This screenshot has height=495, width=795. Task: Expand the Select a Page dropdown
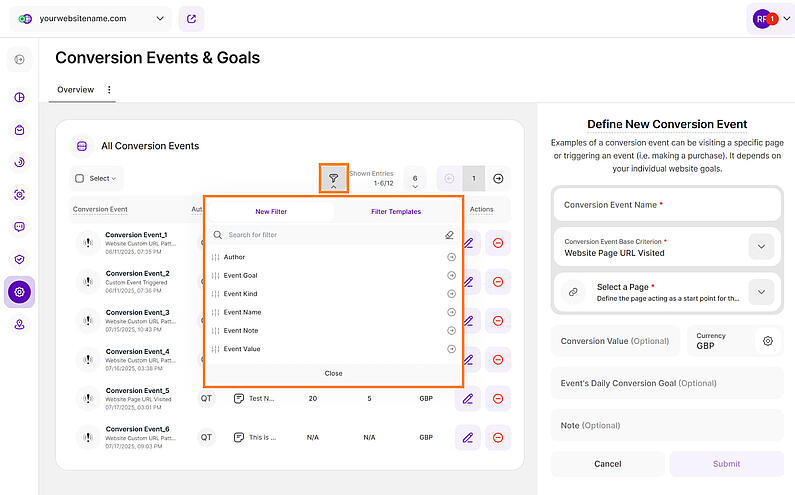(761, 292)
